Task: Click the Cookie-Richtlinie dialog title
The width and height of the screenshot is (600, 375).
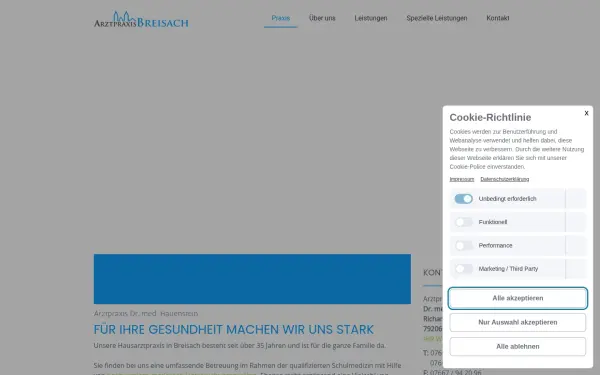Action: 490,117
